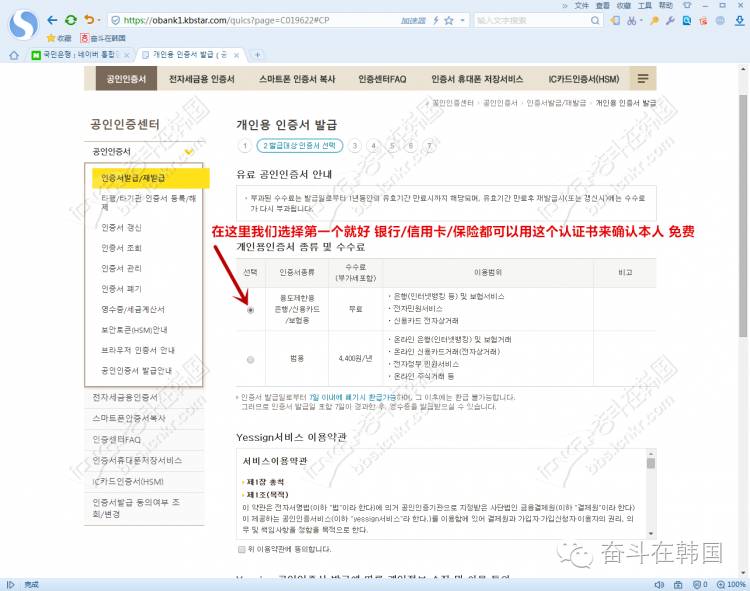Open the dropdown arrow next to the scissors
The height and width of the screenshot is (591, 750).
(x=640, y=21)
